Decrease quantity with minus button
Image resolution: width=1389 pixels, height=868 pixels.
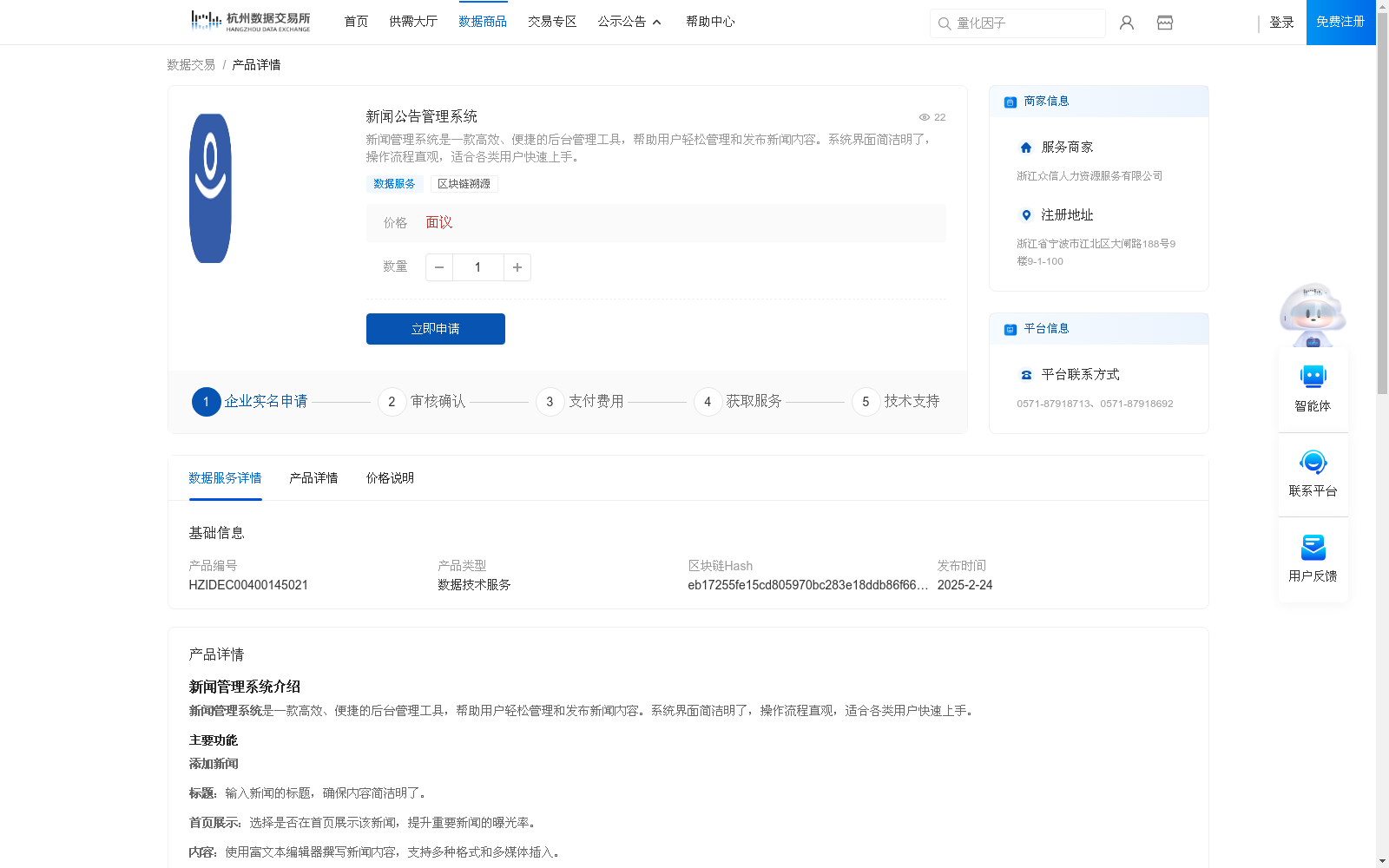pos(439,267)
